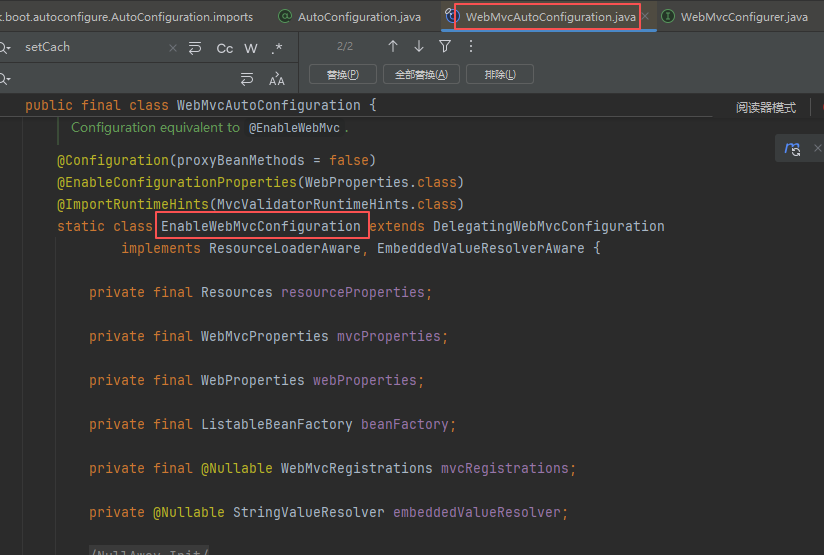This screenshot has width=824, height=555.
Task: Toggle 阅读器模式 reader mode
Action: 766,108
